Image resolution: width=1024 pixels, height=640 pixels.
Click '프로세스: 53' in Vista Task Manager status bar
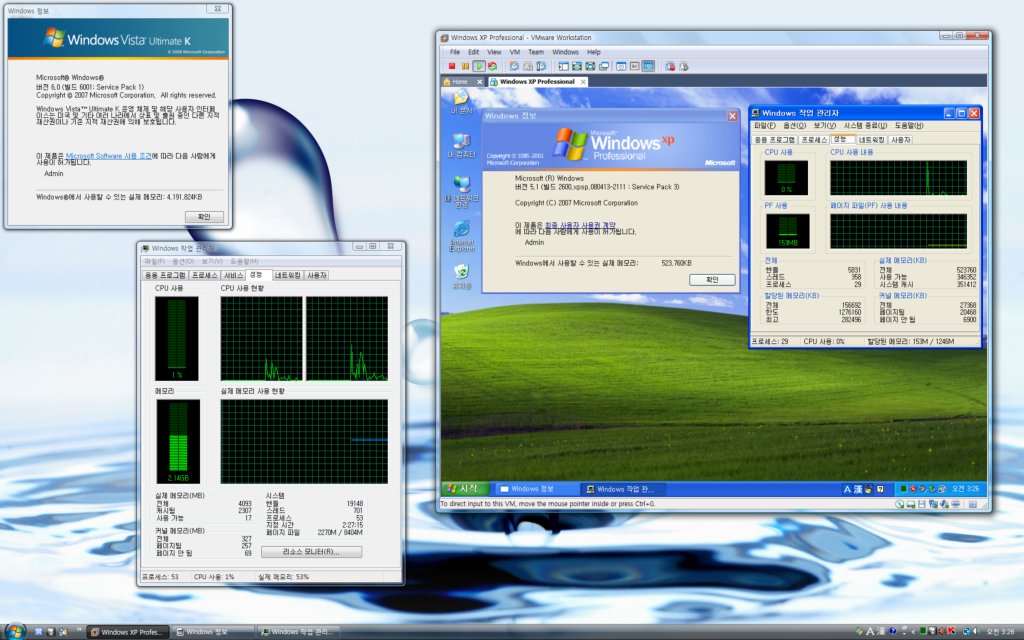coord(160,577)
